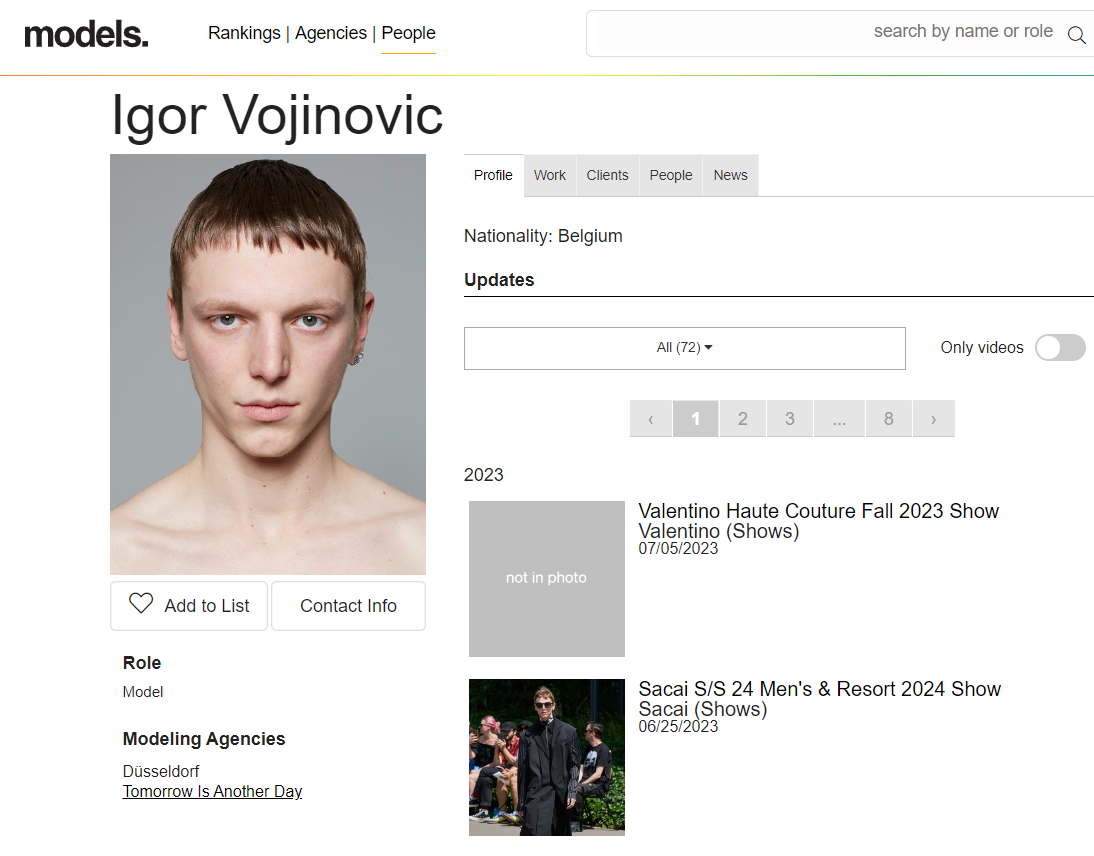Image resolution: width=1094 pixels, height=856 pixels.
Task: Expand pagination ellipsis for more pages
Action: [x=839, y=419]
